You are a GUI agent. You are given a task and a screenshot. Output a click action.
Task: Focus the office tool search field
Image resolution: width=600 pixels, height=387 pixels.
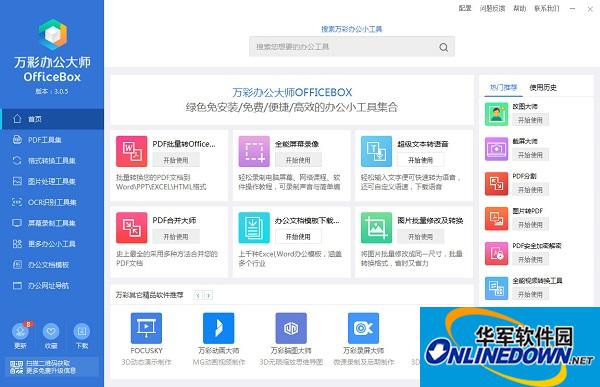pyautogui.click(x=352, y=47)
